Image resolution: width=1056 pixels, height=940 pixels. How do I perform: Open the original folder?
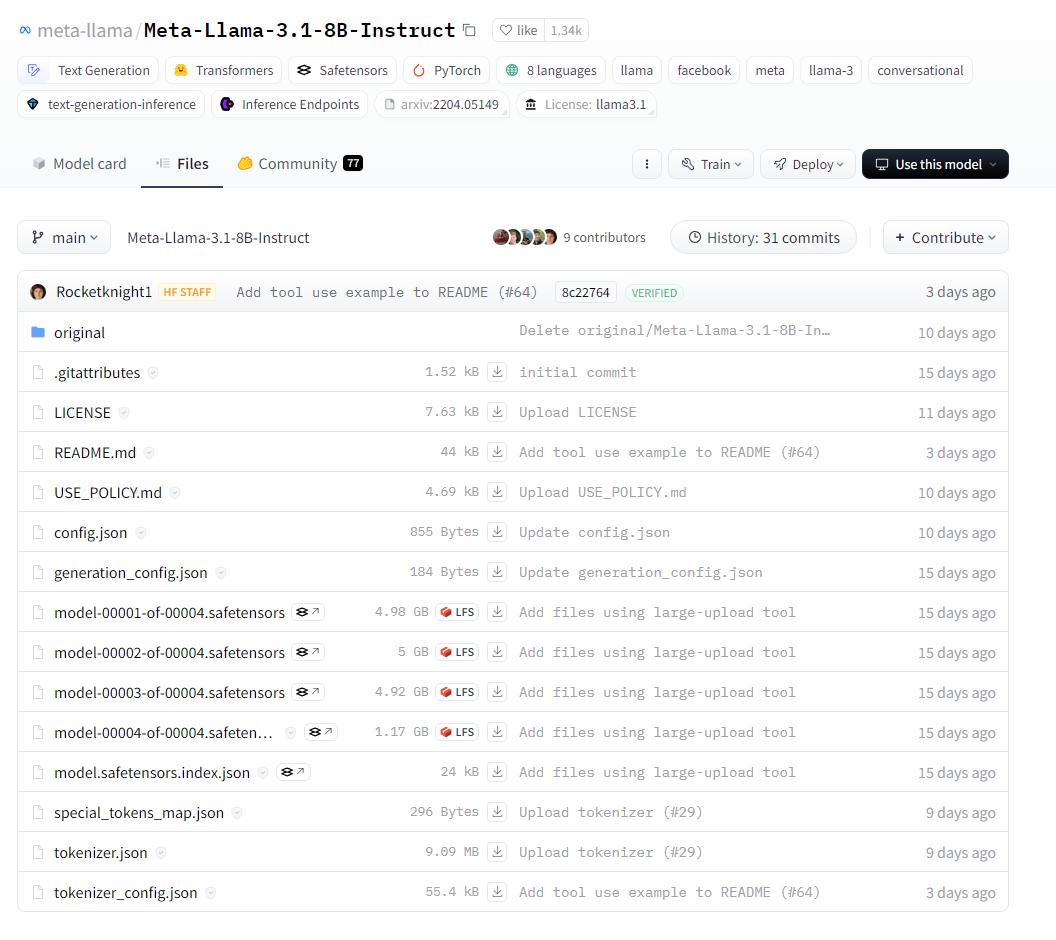click(79, 333)
